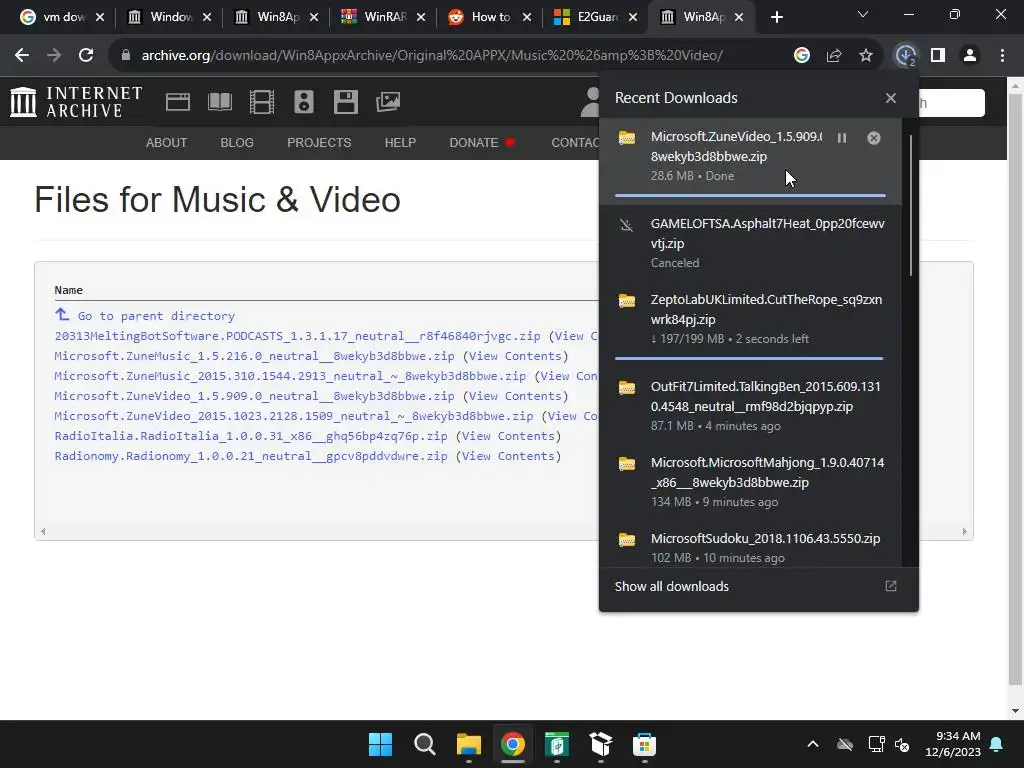Go forward in browser history
Image resolution: width=1024 pixels, height=768 pixels.
[x=54, y=56]
